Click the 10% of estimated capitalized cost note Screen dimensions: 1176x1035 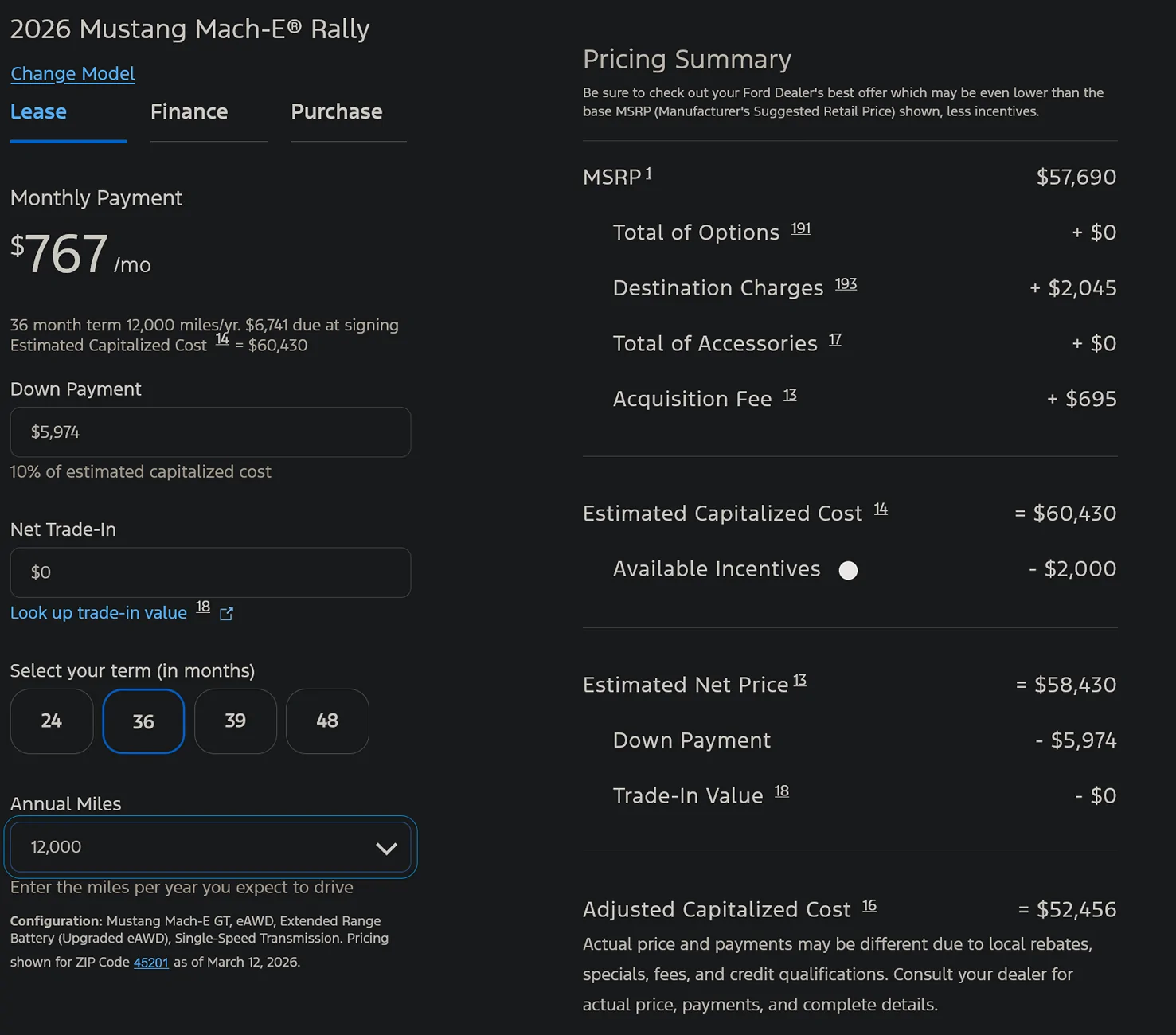[x=141, y=472]
